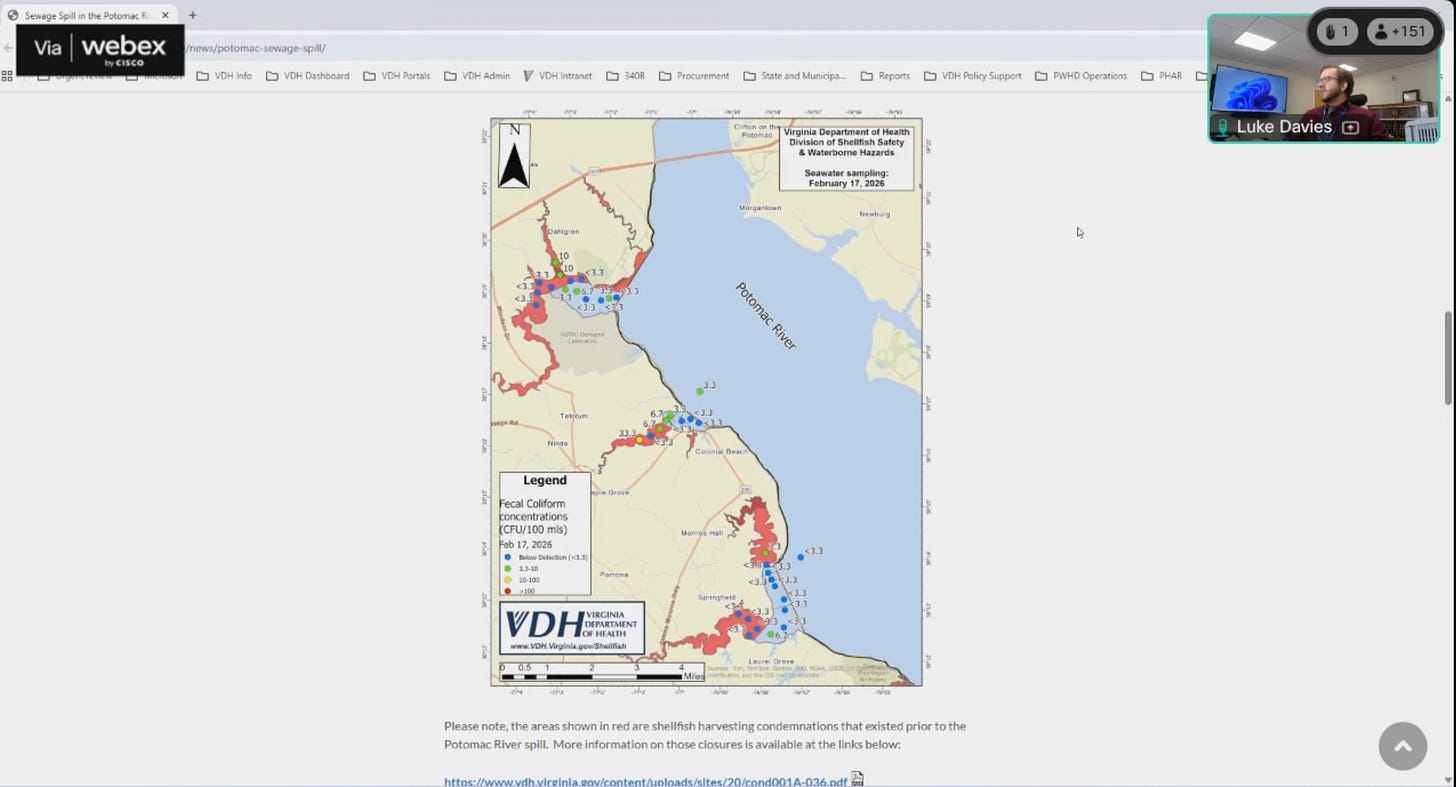Image resolution: width=1456 pixels, height=787 pixels.
Task: Click the Potomac River seawater sampling map
Action: (x=706, y=402)
